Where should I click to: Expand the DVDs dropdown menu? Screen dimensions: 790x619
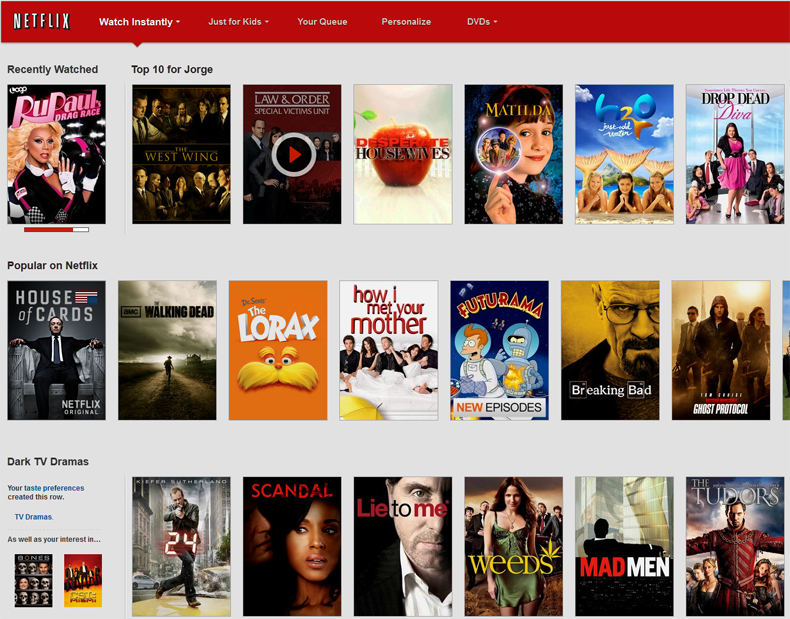coord(482,22)
